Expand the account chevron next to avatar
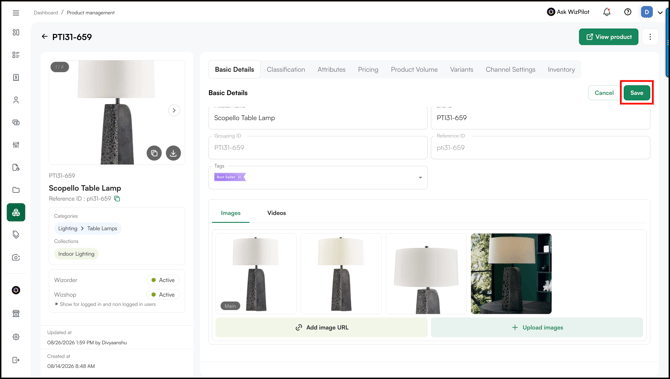 point(660,12)
